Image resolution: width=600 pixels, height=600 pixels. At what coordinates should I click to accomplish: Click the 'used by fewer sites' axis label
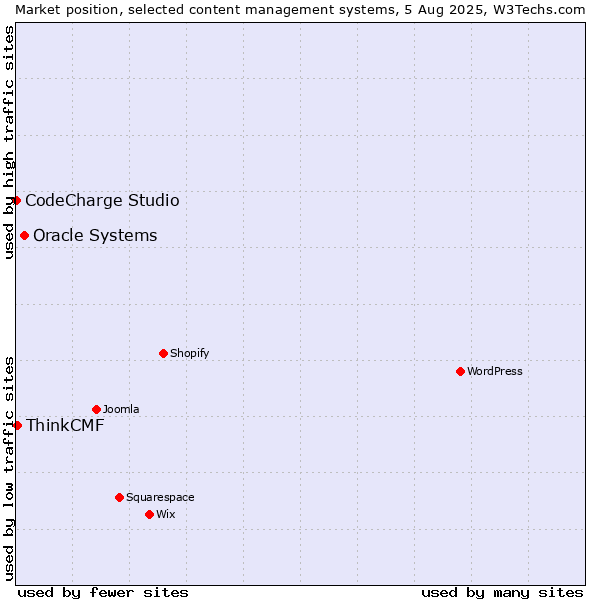(103, 593)
